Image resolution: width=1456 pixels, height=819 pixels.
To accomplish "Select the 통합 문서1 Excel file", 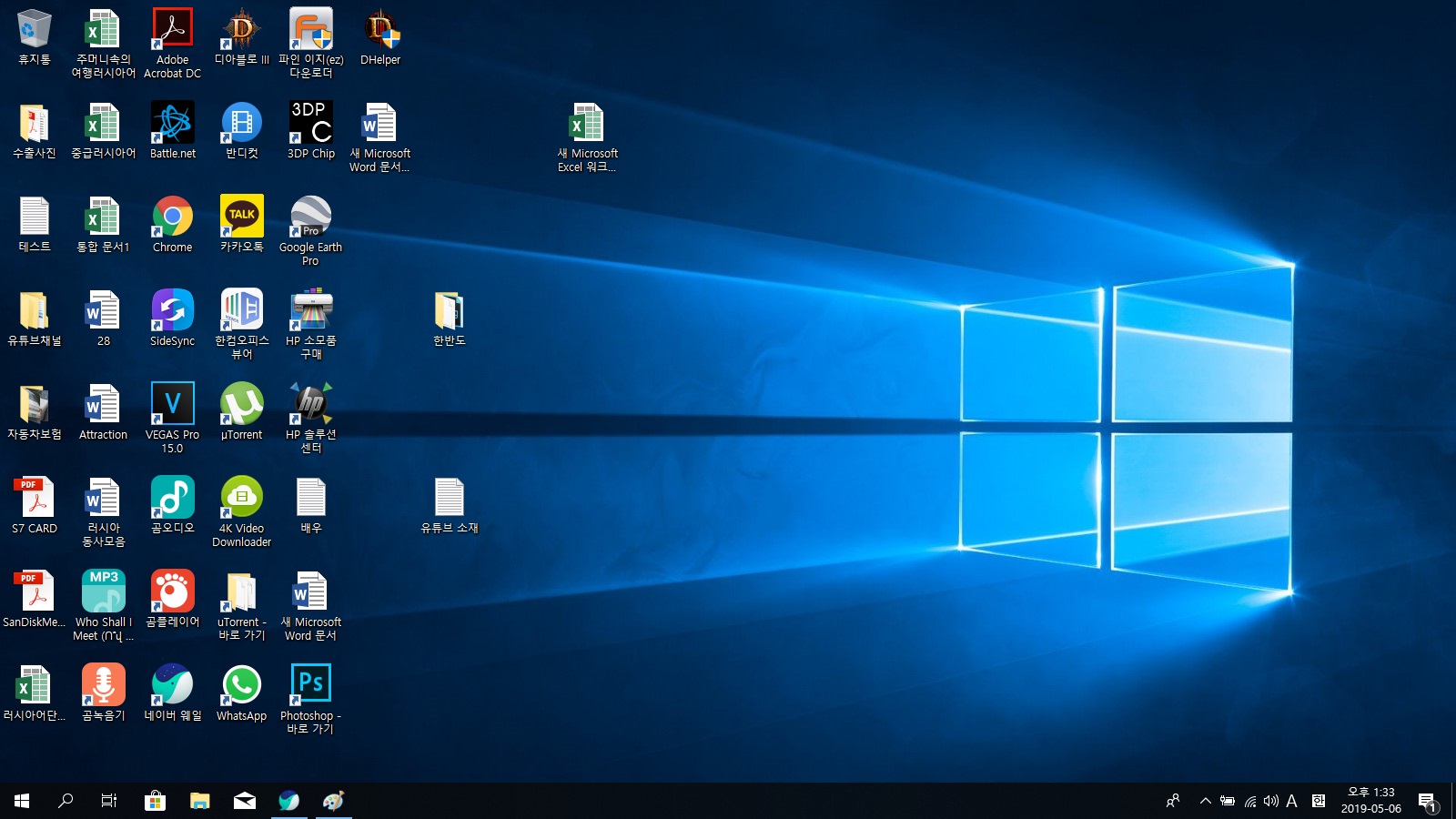I will [104, 225].
